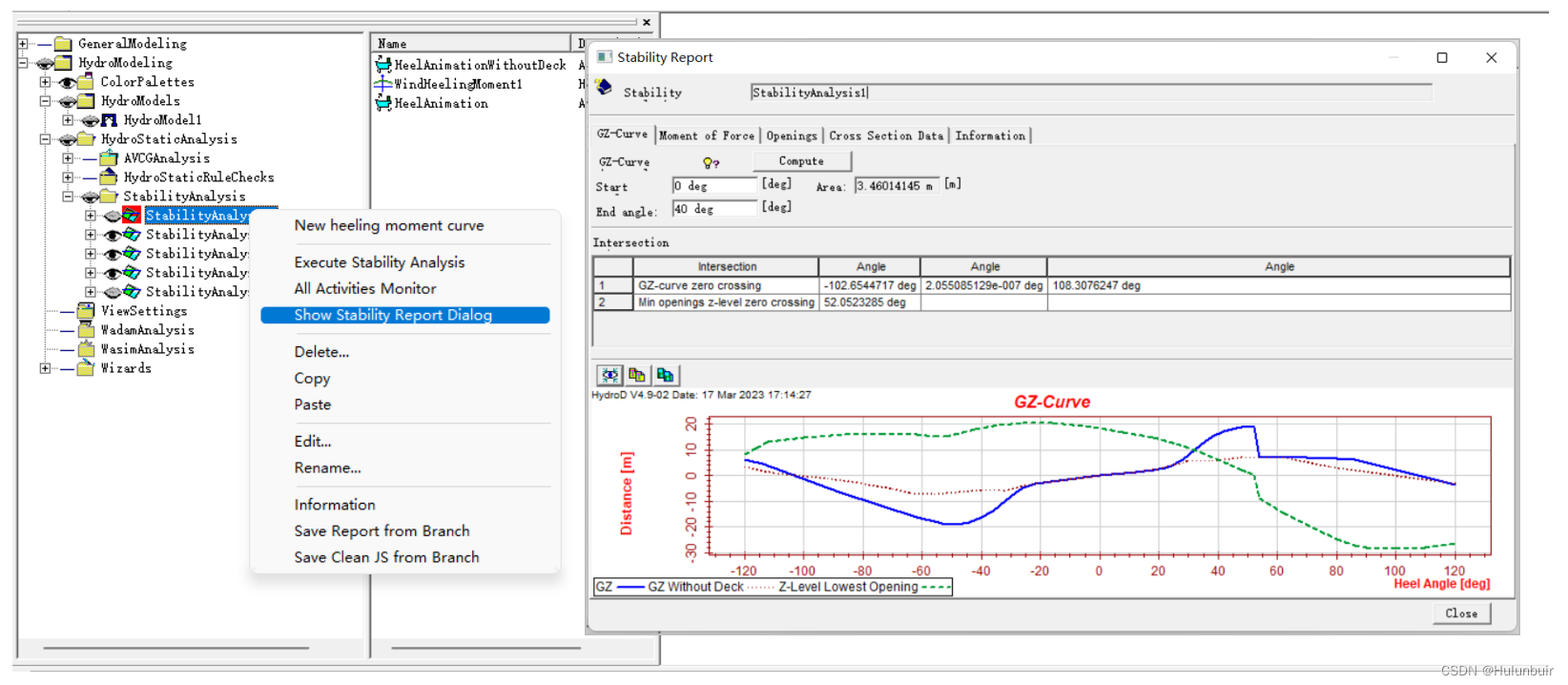This screenshot has width=1568, height=685.
Task: Click the Wizards folder icon
Action: point(86,368)
